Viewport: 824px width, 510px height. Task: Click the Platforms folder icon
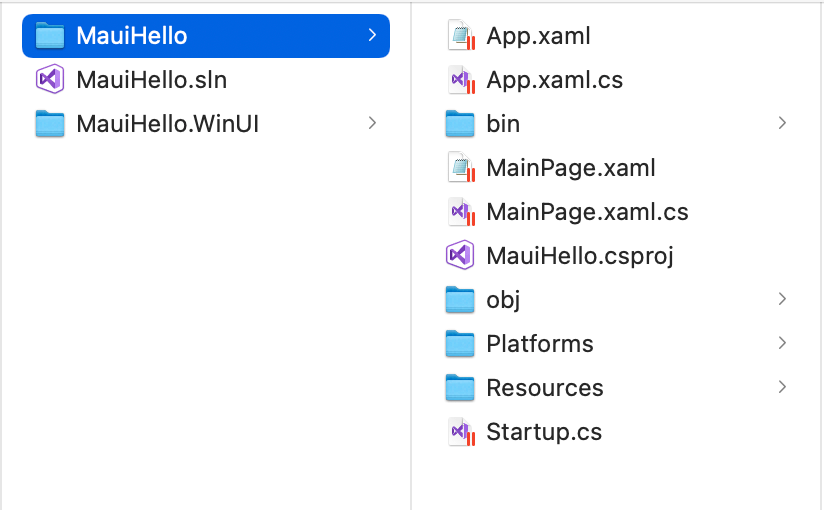tap(460, 343)
